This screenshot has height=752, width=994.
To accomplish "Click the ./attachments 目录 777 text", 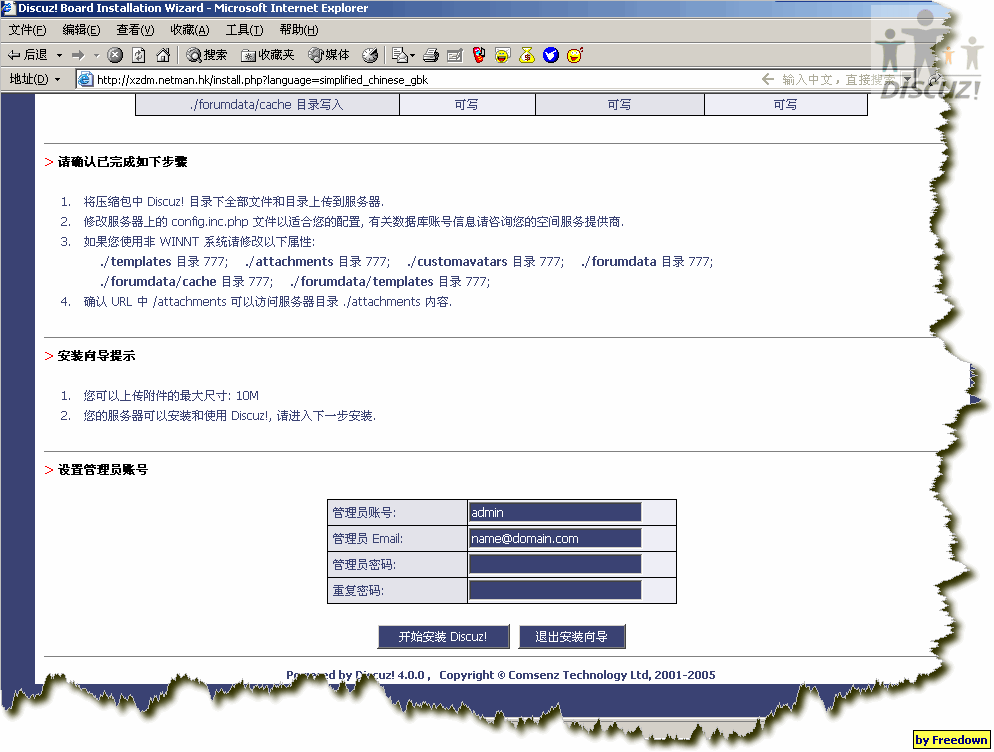I will 317,261.
